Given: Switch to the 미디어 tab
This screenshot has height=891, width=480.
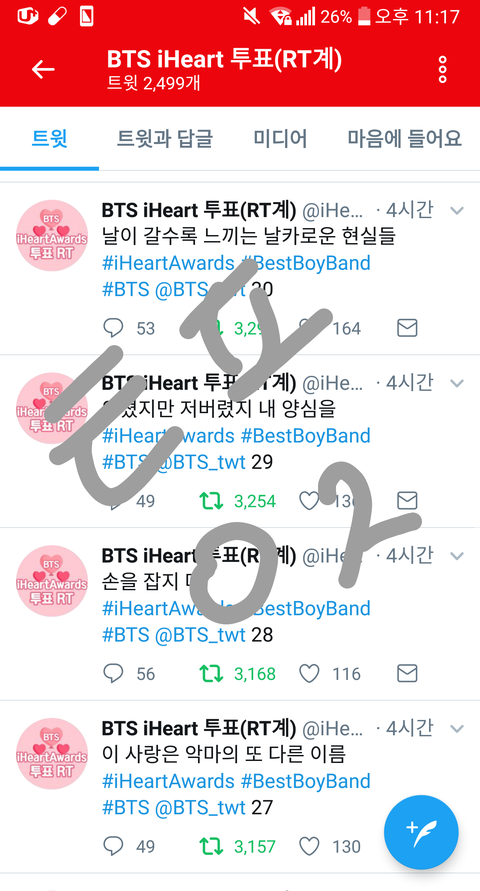Looking at the screenshot, I should pos(280,138).
